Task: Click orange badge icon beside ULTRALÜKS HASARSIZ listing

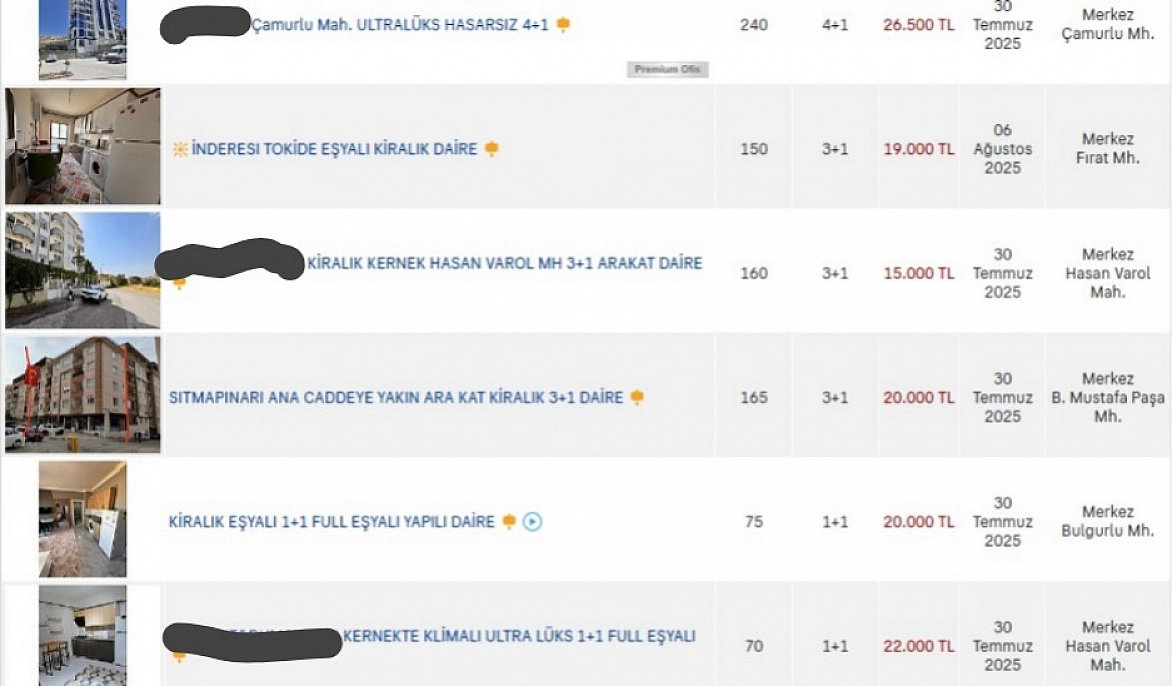Action: tap(563, 25)
